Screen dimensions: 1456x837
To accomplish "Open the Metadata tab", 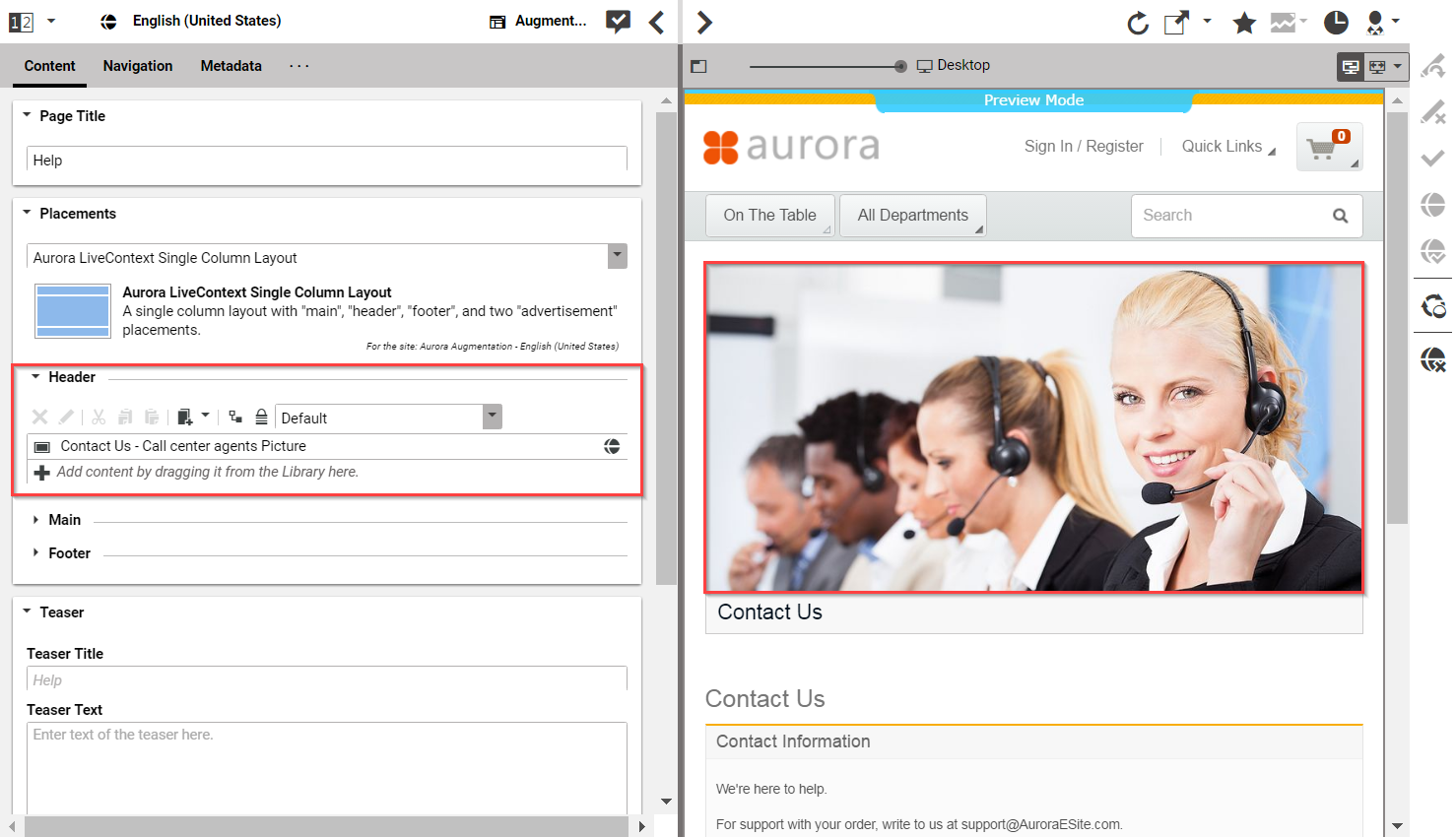I will 231,66.
